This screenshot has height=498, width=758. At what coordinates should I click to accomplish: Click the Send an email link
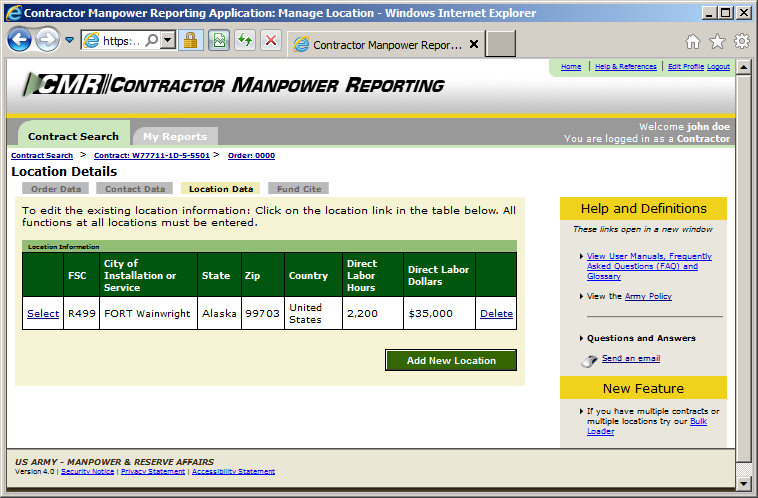[630, 358]
